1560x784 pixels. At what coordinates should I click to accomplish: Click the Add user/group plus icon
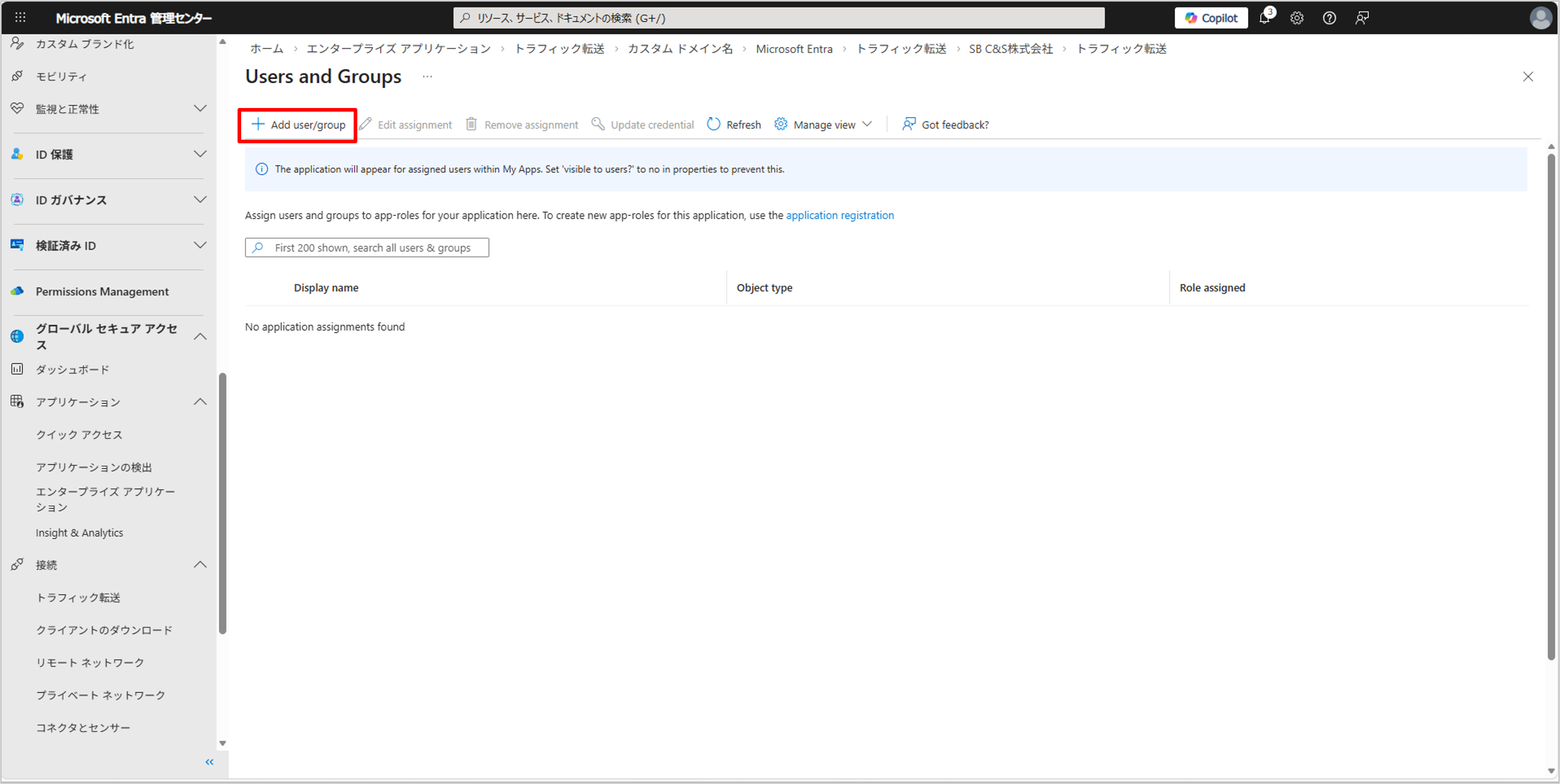pyautogui.click(x=258, y=124)
